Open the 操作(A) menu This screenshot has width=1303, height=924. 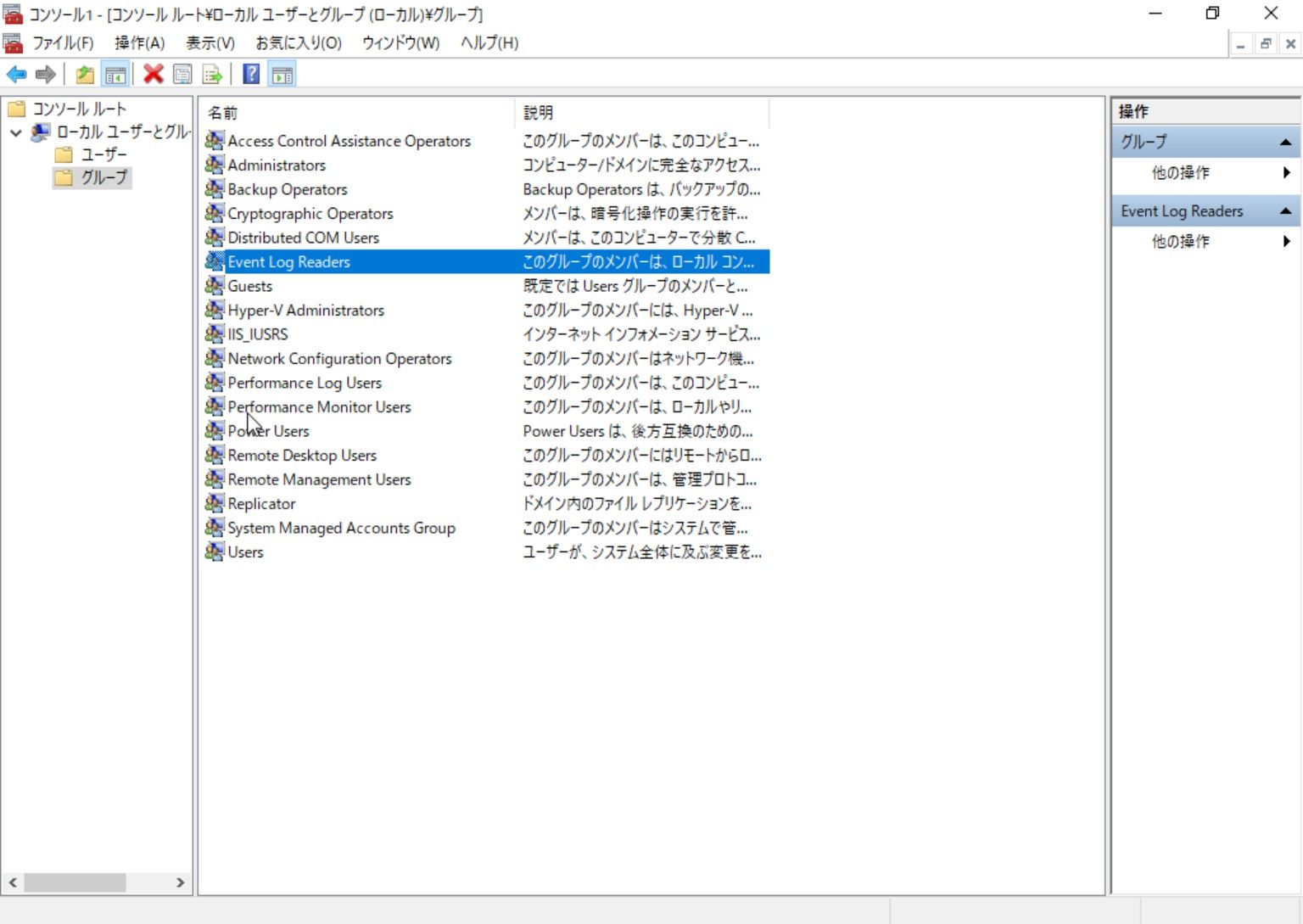[140, 42]
